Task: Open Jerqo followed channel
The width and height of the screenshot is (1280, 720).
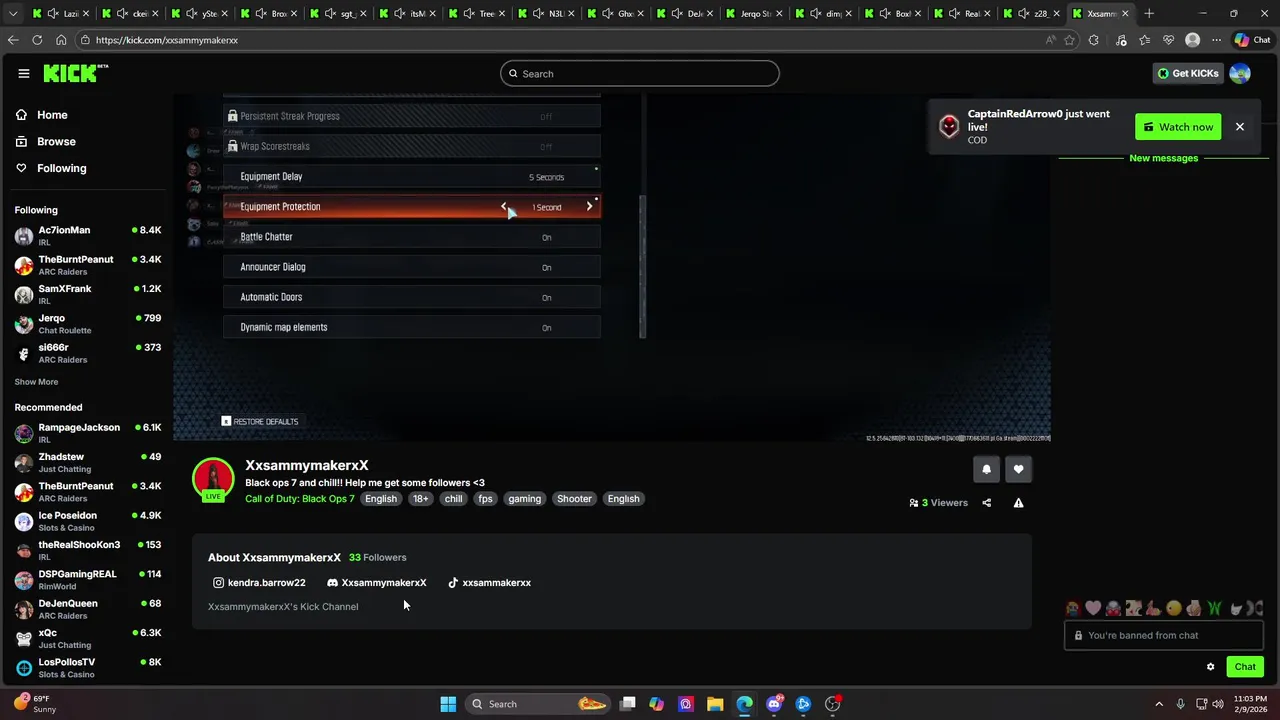Action: (88, 324)
